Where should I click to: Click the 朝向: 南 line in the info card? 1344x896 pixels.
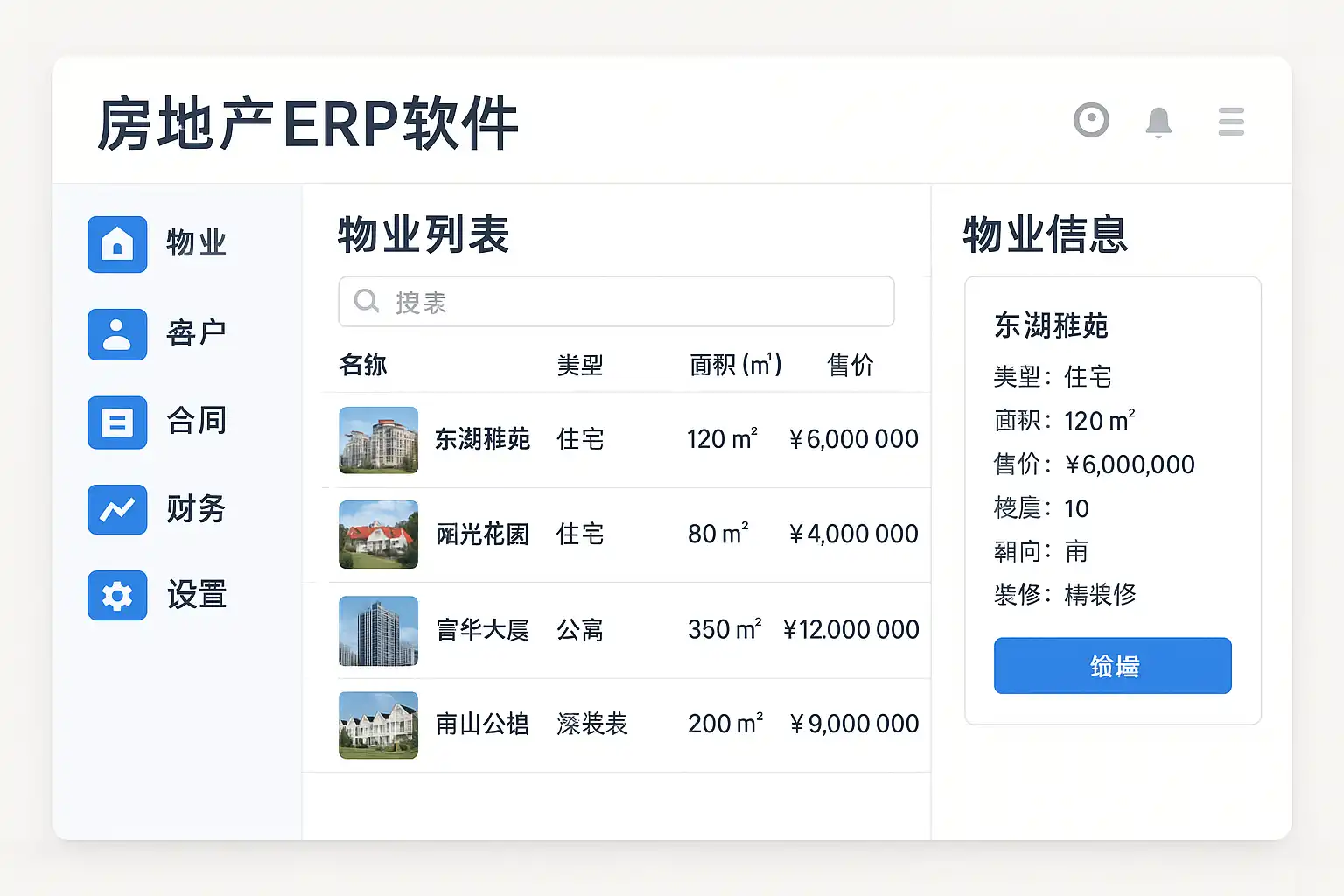tap(1041, 551)
